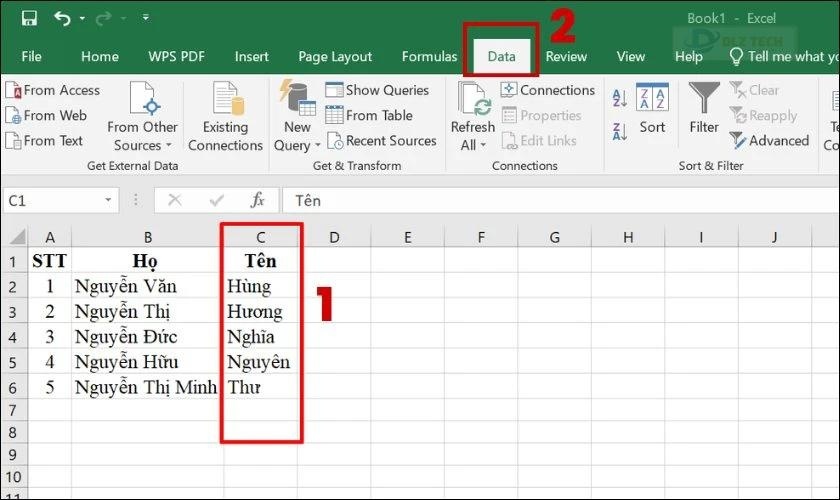Click the Enter checkmark in formula bar
Screen dimensions: 840x500
[216, 200]
